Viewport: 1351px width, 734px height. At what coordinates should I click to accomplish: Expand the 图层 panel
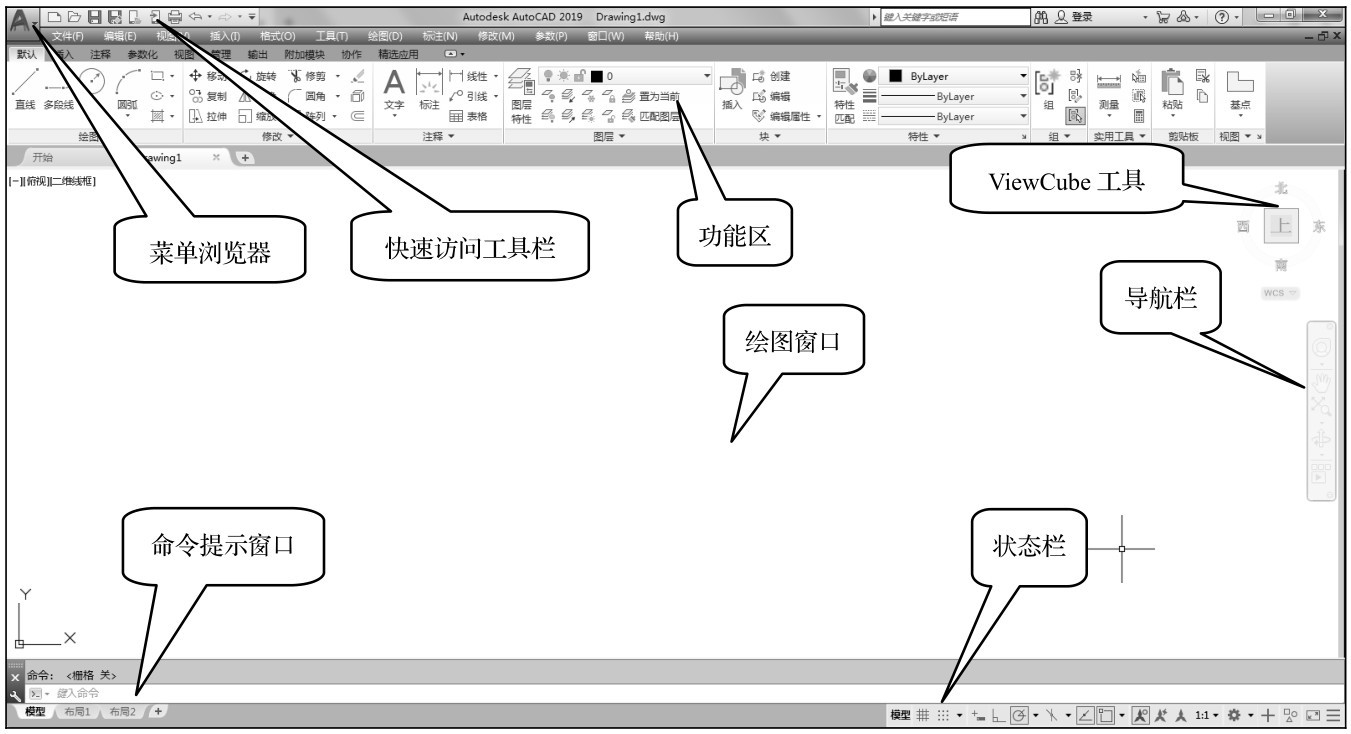tap(608, 137)
